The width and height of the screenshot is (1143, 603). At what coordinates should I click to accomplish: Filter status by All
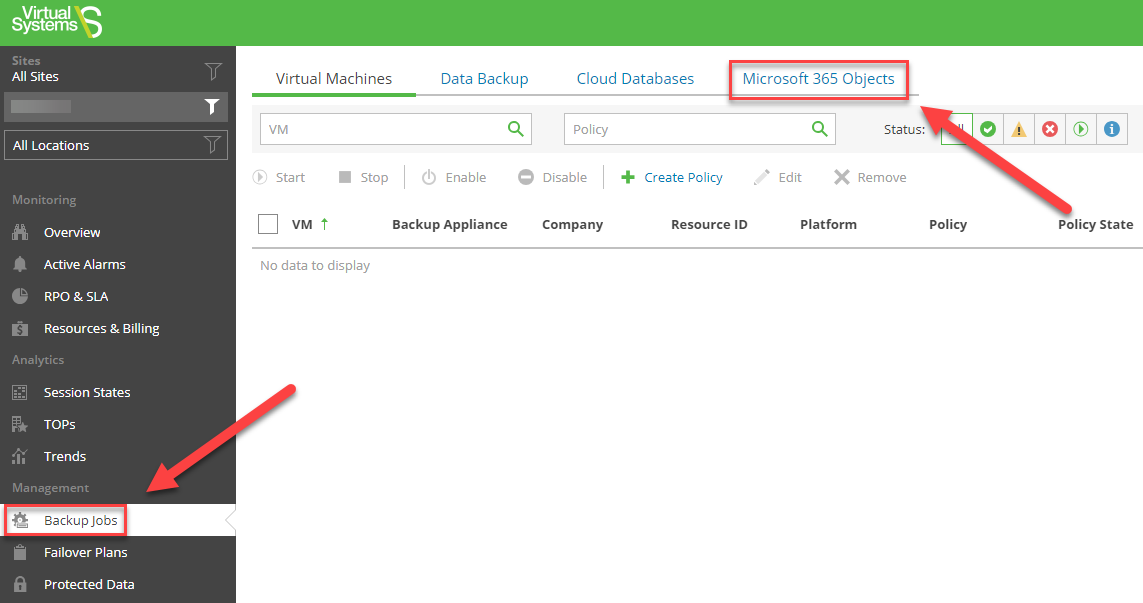pyautogui.click(x=956, y=129)
